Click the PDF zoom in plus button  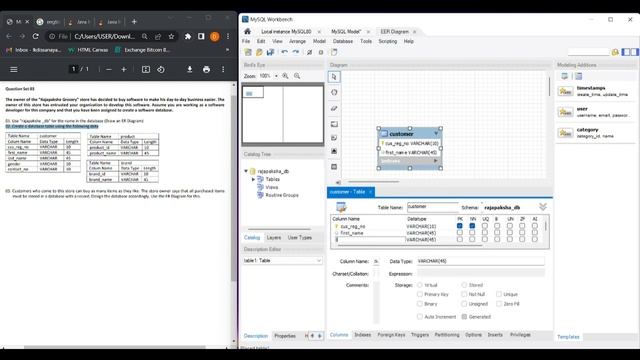coord(124,69)
